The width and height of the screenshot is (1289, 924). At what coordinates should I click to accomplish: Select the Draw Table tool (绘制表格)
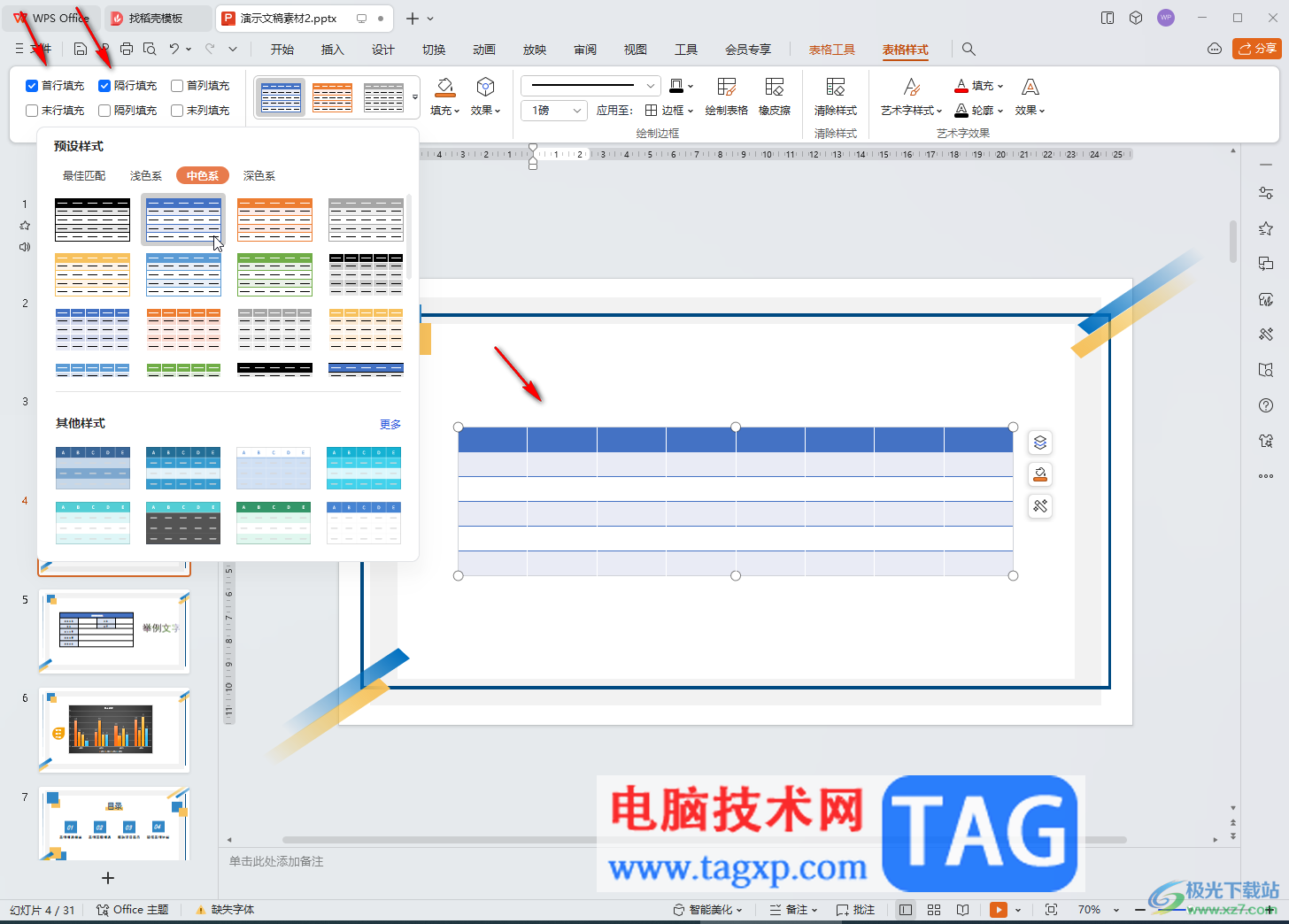[x=727, y=96]
